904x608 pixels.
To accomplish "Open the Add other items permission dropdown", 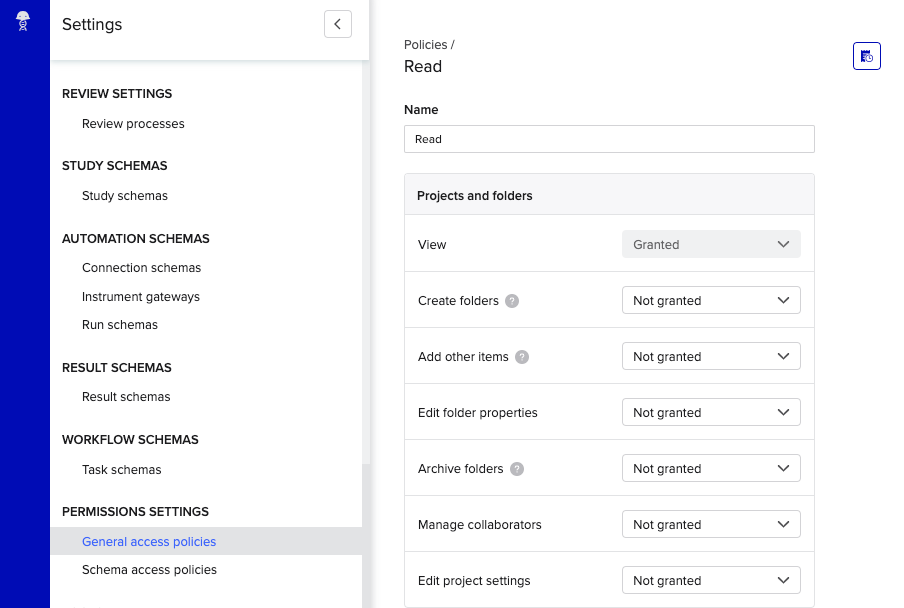I will click(x=711, y=356).
